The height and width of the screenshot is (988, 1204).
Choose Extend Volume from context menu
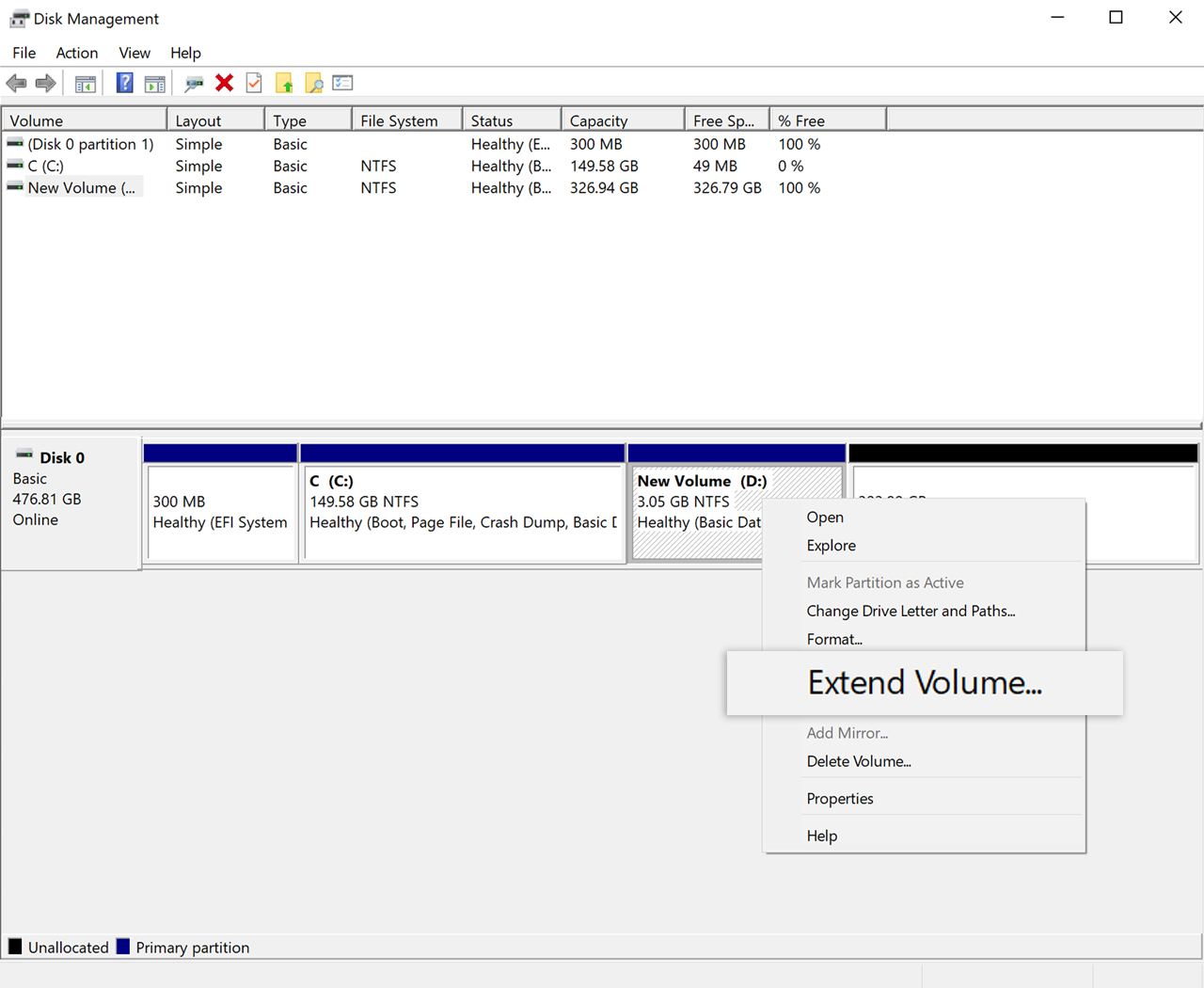pos(924,683)
